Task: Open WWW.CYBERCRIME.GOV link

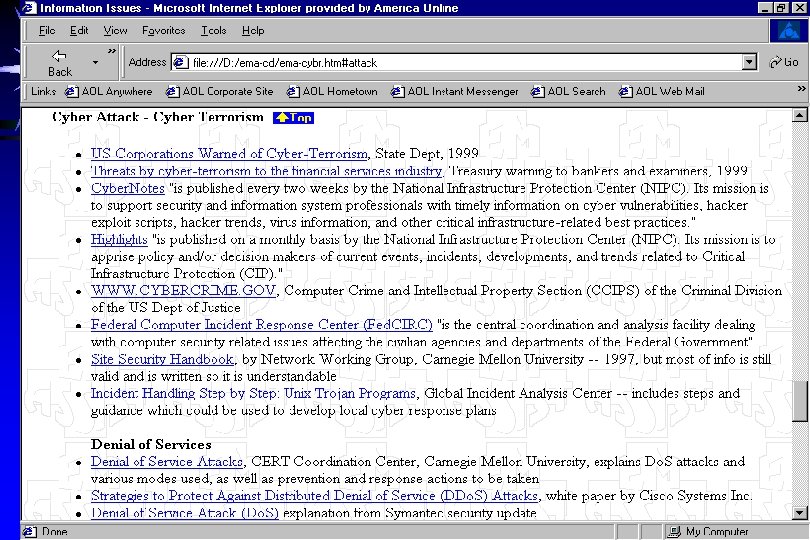Action: [x=183, y=290]
